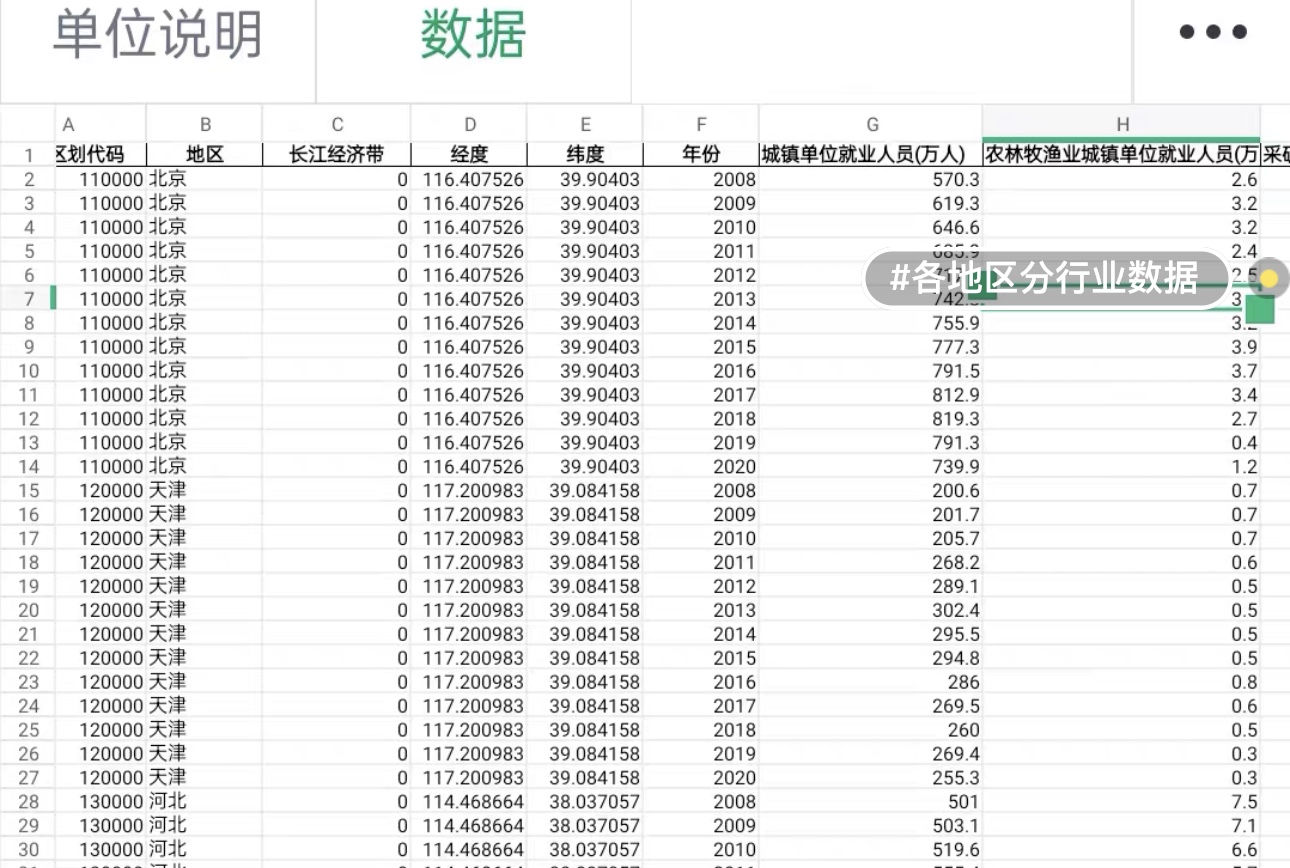Click cell with value 255.3
1290x868 pixels.
871,778
